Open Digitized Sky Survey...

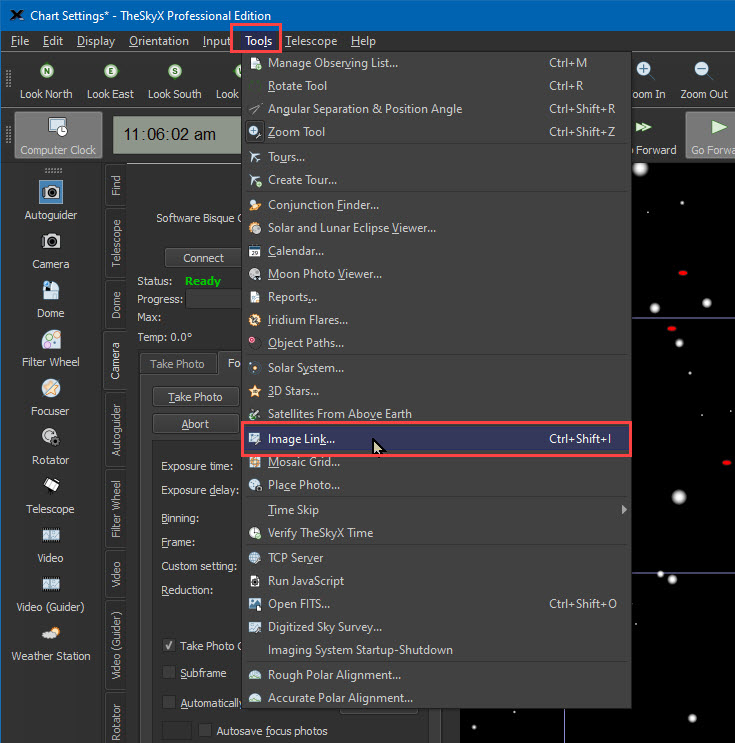point(436,627)
